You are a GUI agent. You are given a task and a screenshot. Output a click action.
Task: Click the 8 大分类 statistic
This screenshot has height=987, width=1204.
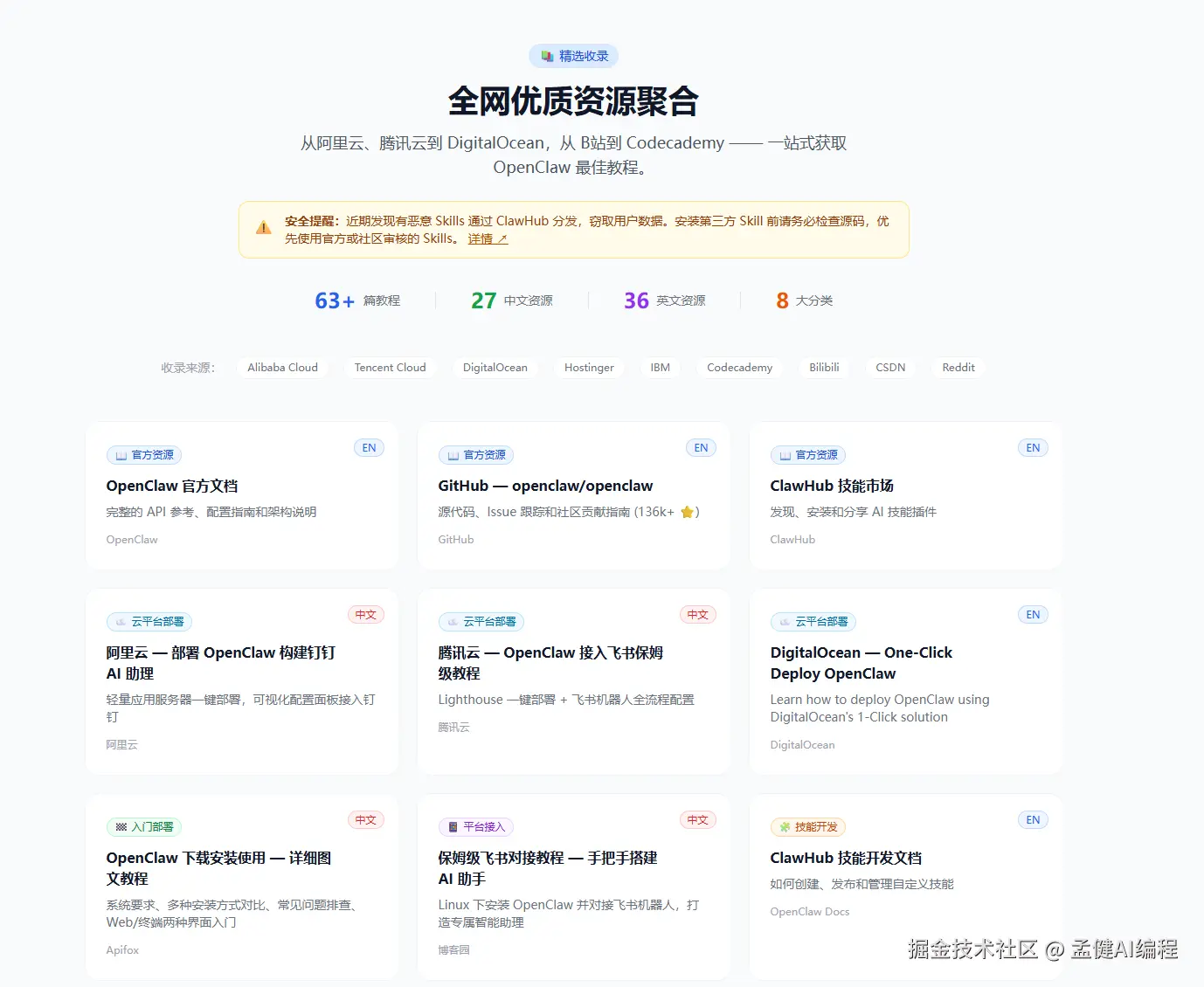click(x=804, y=300)
